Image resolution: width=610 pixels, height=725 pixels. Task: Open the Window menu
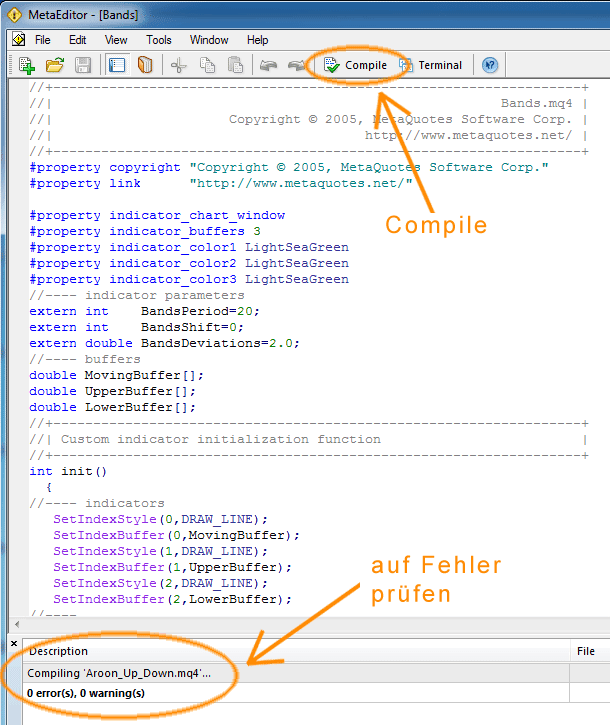tap(209, 40)
